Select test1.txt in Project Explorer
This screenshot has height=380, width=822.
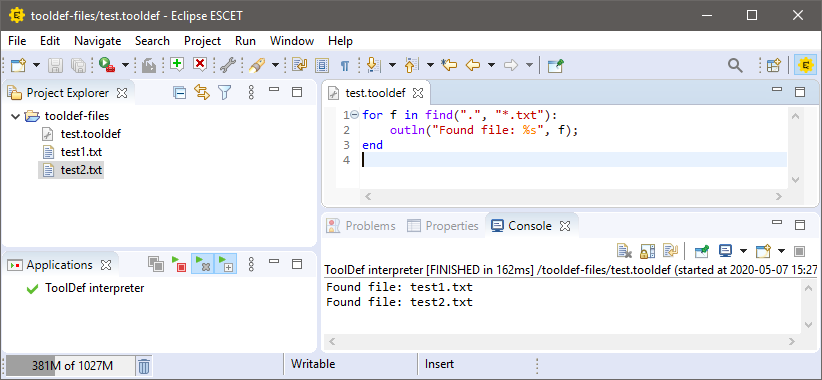coord(81,152)
